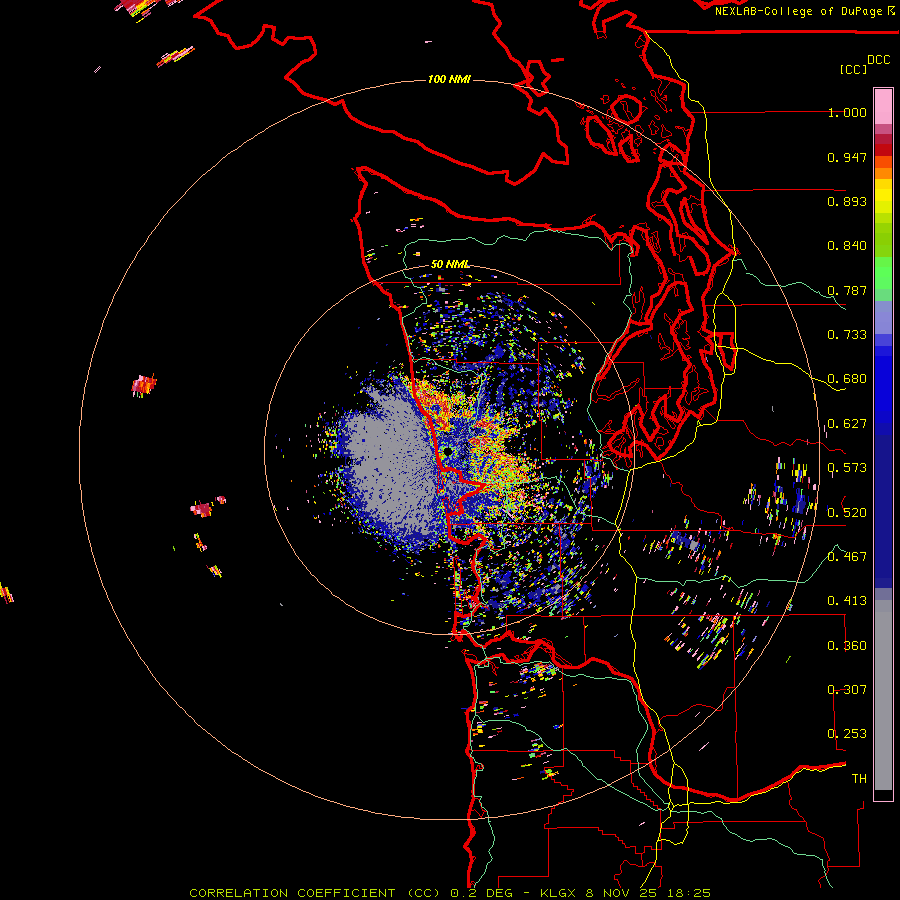Select the 1.000 legend value
Viewport: 900px width, 900px height.
pos(847,112)
